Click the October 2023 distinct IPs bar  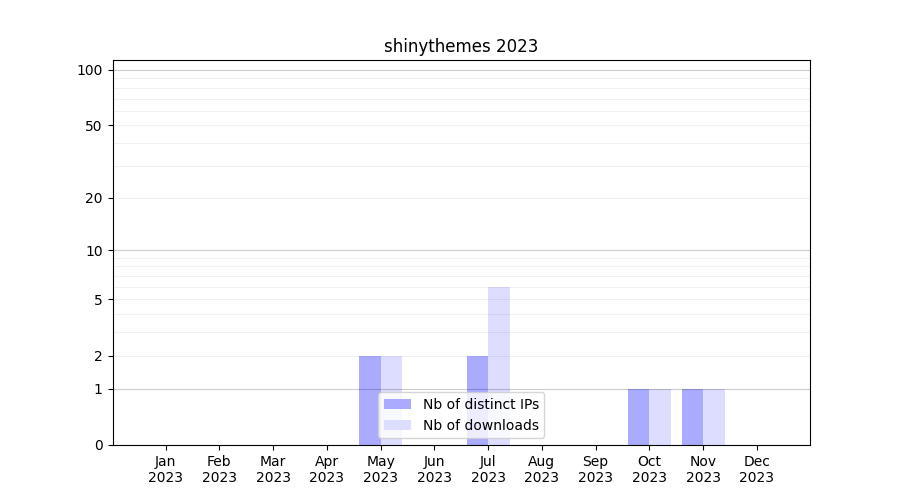(638, 417)
